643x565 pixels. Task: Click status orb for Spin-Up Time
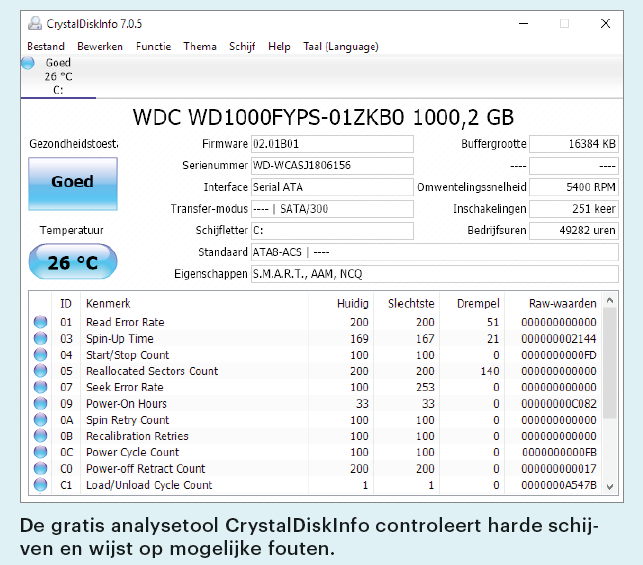tap(40, 339)
